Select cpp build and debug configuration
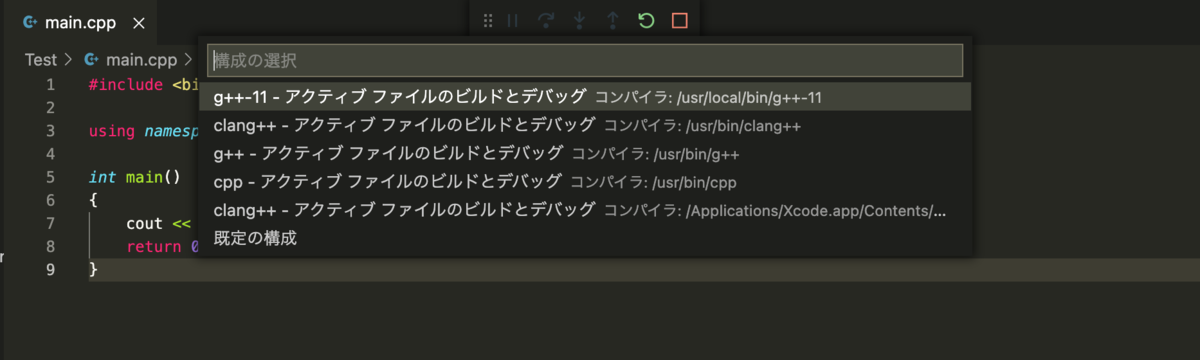1200x360 pixels. [x=585, y=182]
